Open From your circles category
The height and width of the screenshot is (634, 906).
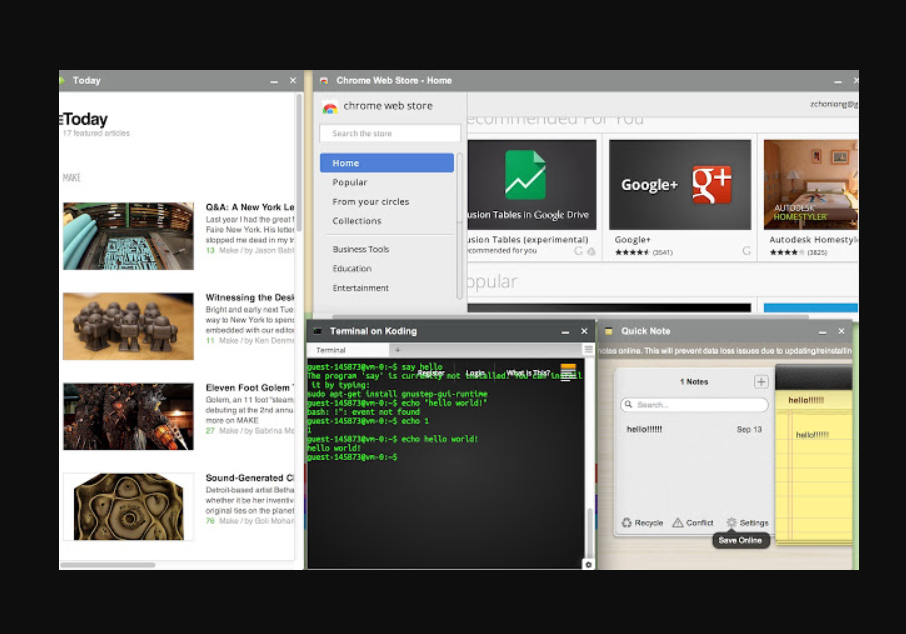[x=370, y=202]
